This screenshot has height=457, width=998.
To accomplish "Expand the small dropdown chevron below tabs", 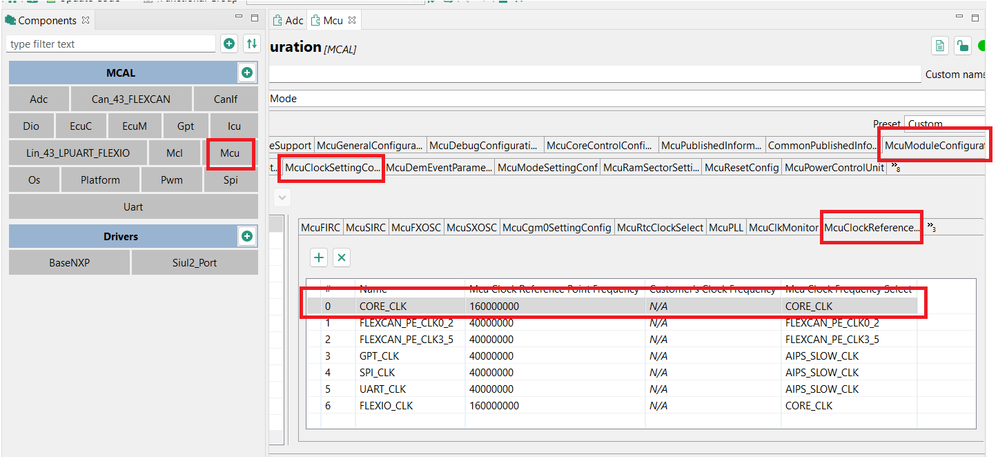I will [283, 198].
